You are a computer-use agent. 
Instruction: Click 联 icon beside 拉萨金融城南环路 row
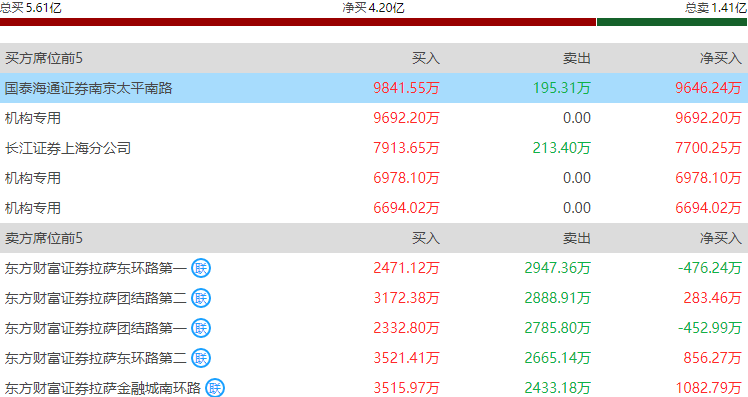[215, 388]
